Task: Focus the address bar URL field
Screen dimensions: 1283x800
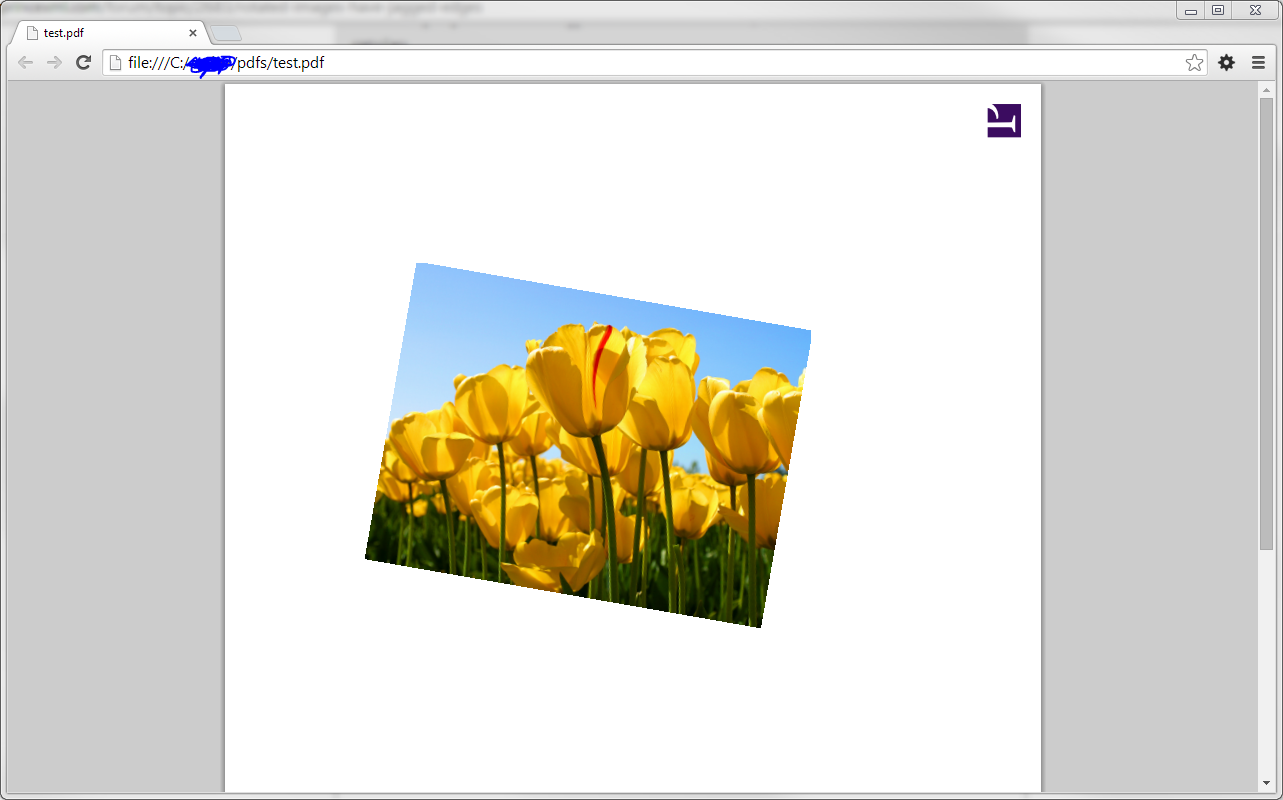Action: point(650,63)
